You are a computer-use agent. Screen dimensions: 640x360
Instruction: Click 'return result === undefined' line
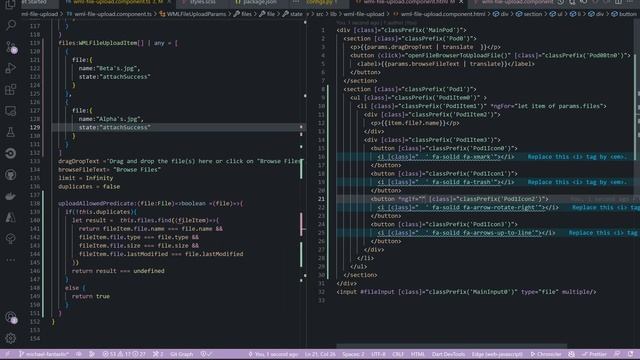tap(118, 271)
